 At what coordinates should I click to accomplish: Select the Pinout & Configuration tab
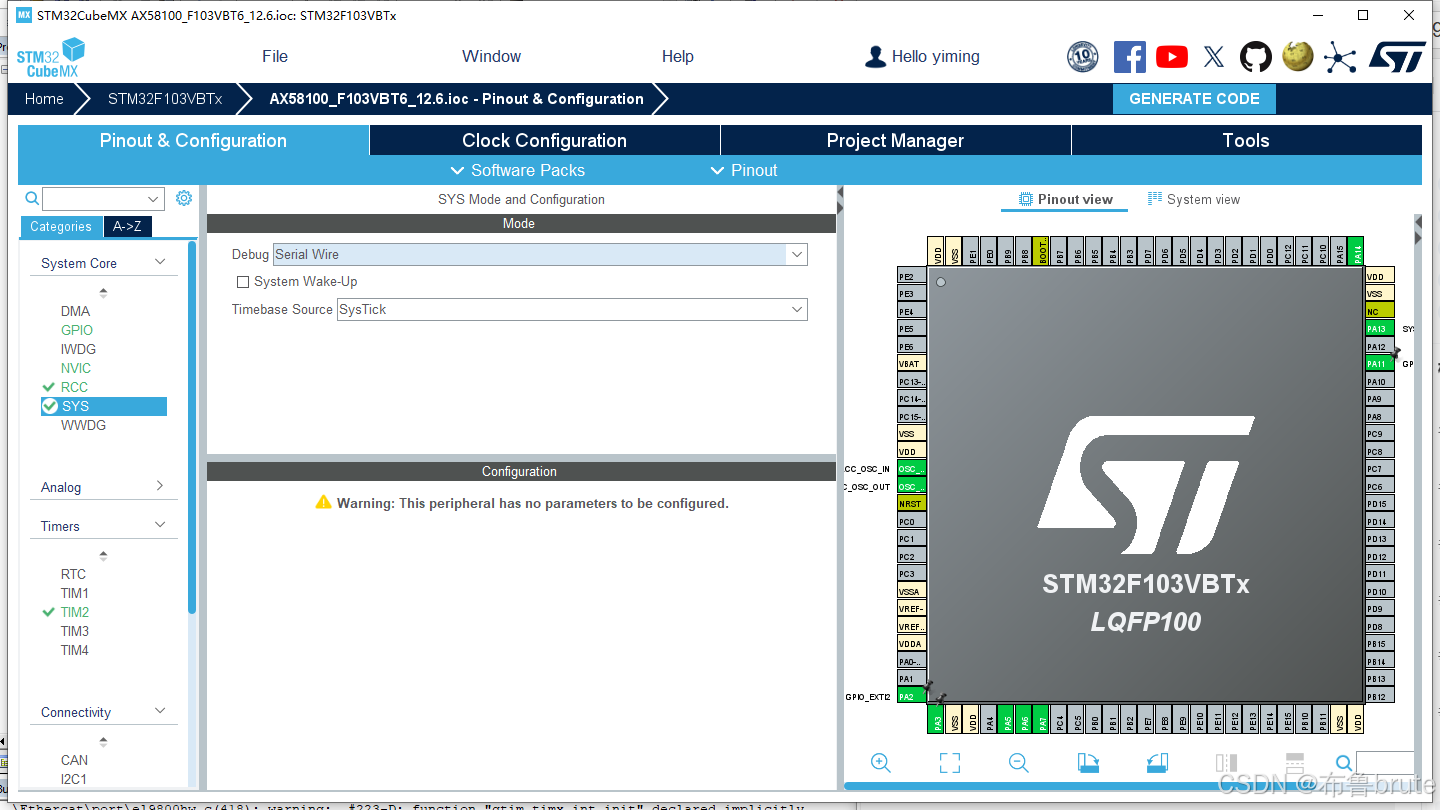tap(193, 140)
